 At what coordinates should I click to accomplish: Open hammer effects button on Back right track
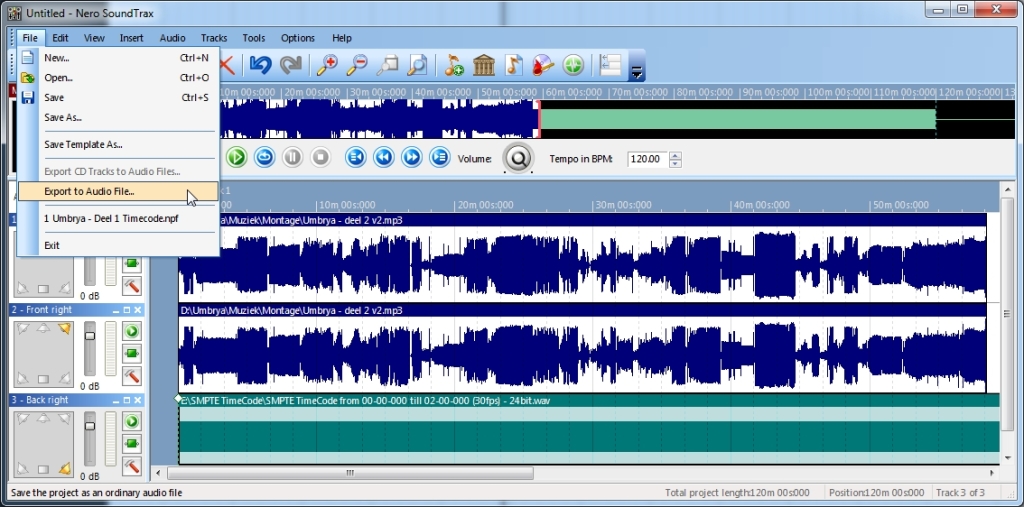[x=132, y=466]
